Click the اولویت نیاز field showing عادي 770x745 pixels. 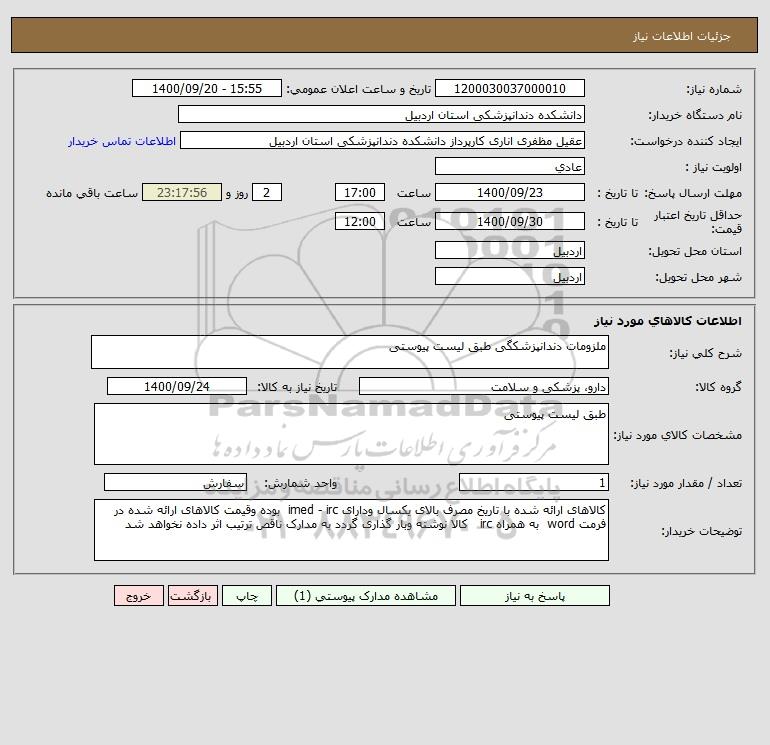click(510, 166)
